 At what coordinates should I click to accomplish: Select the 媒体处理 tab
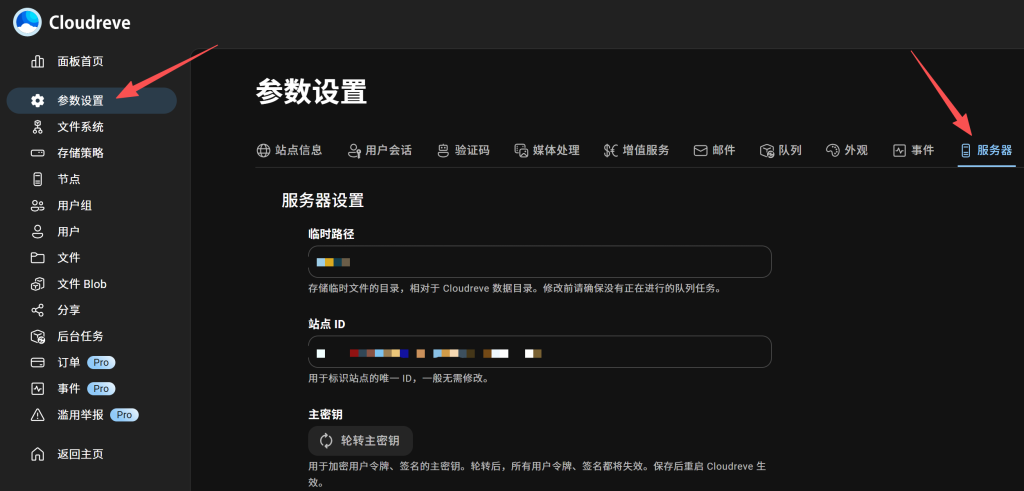click(x=546, y=150)
